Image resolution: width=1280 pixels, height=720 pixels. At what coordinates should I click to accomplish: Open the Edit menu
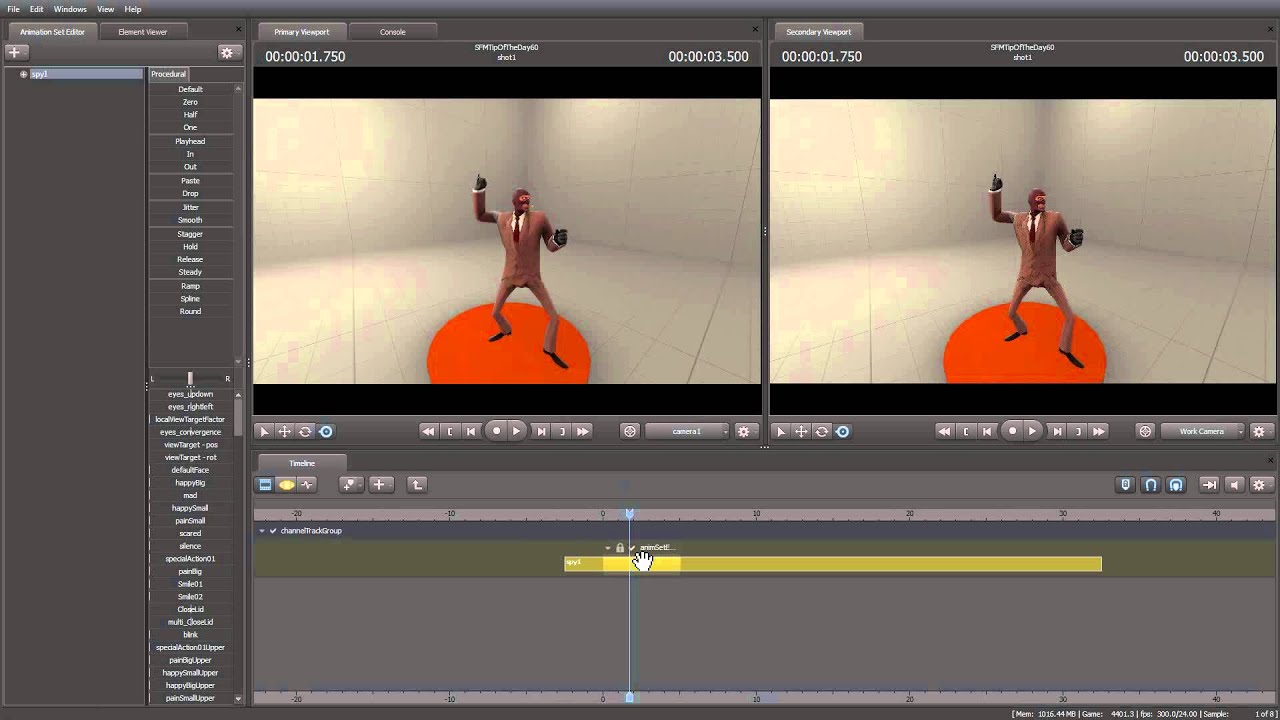pyautogui.click(x=36, y=9)
